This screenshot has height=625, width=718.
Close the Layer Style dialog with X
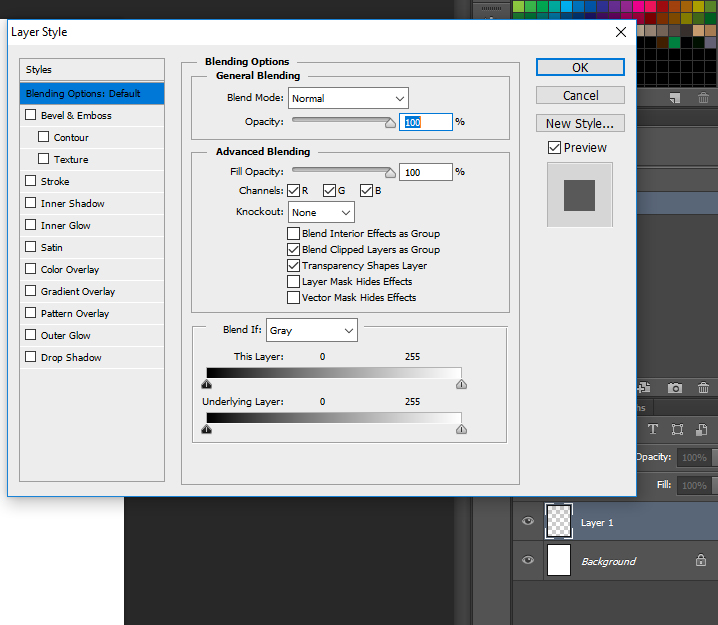click(621, 32)
